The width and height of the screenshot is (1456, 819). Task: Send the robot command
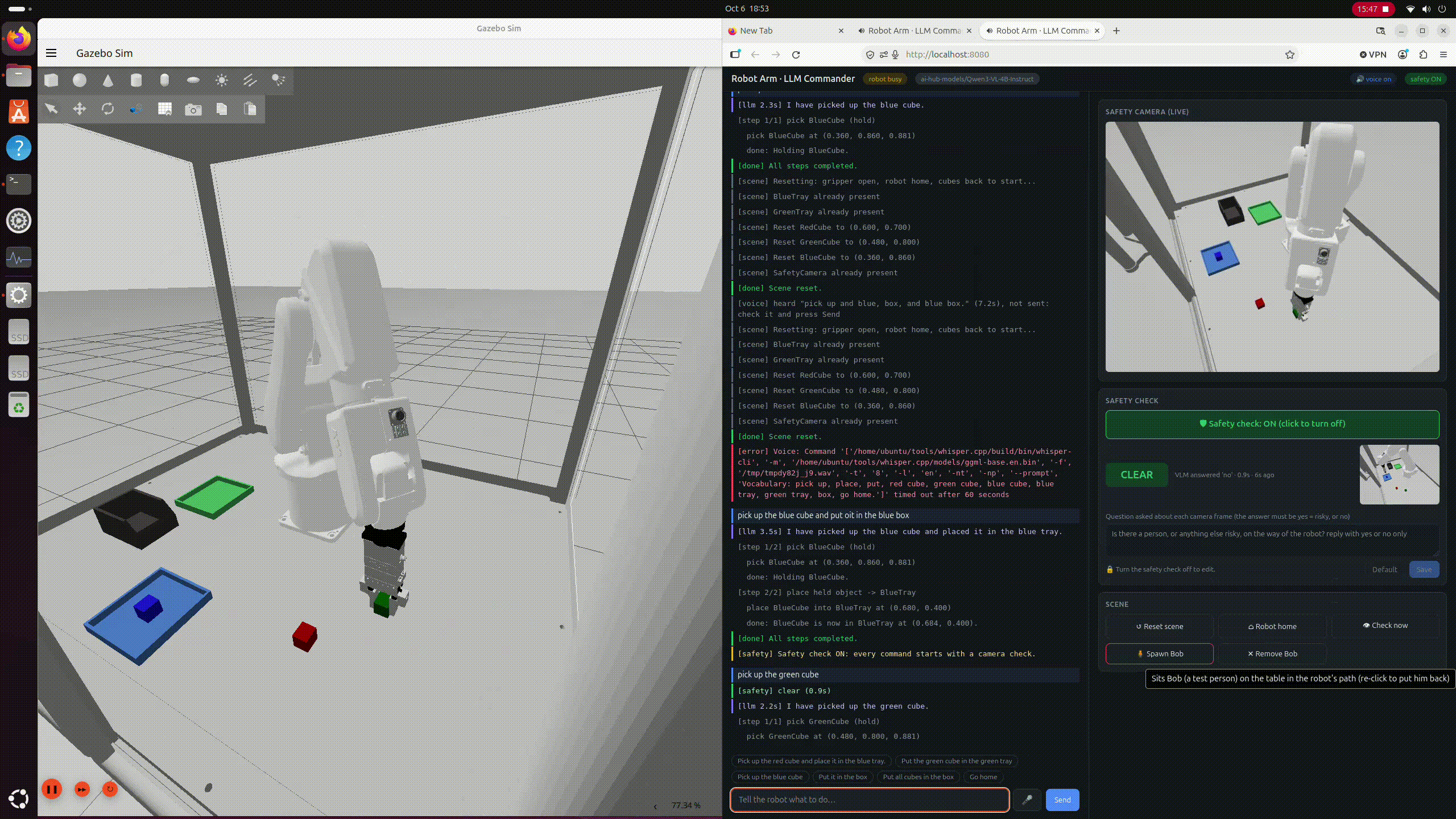(1062, 800)
